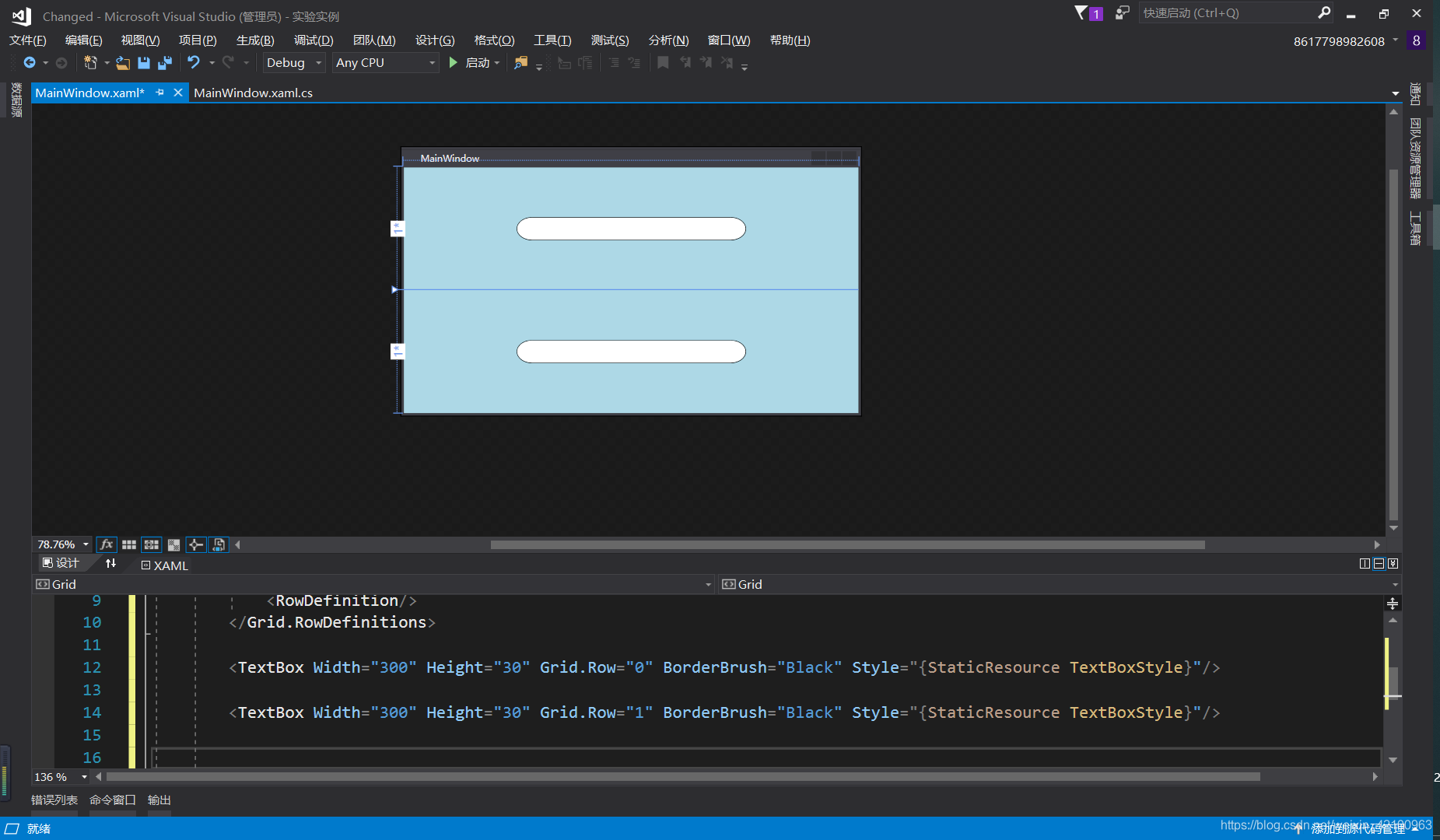Toggle the project code disable button

(x=219, y=544)
